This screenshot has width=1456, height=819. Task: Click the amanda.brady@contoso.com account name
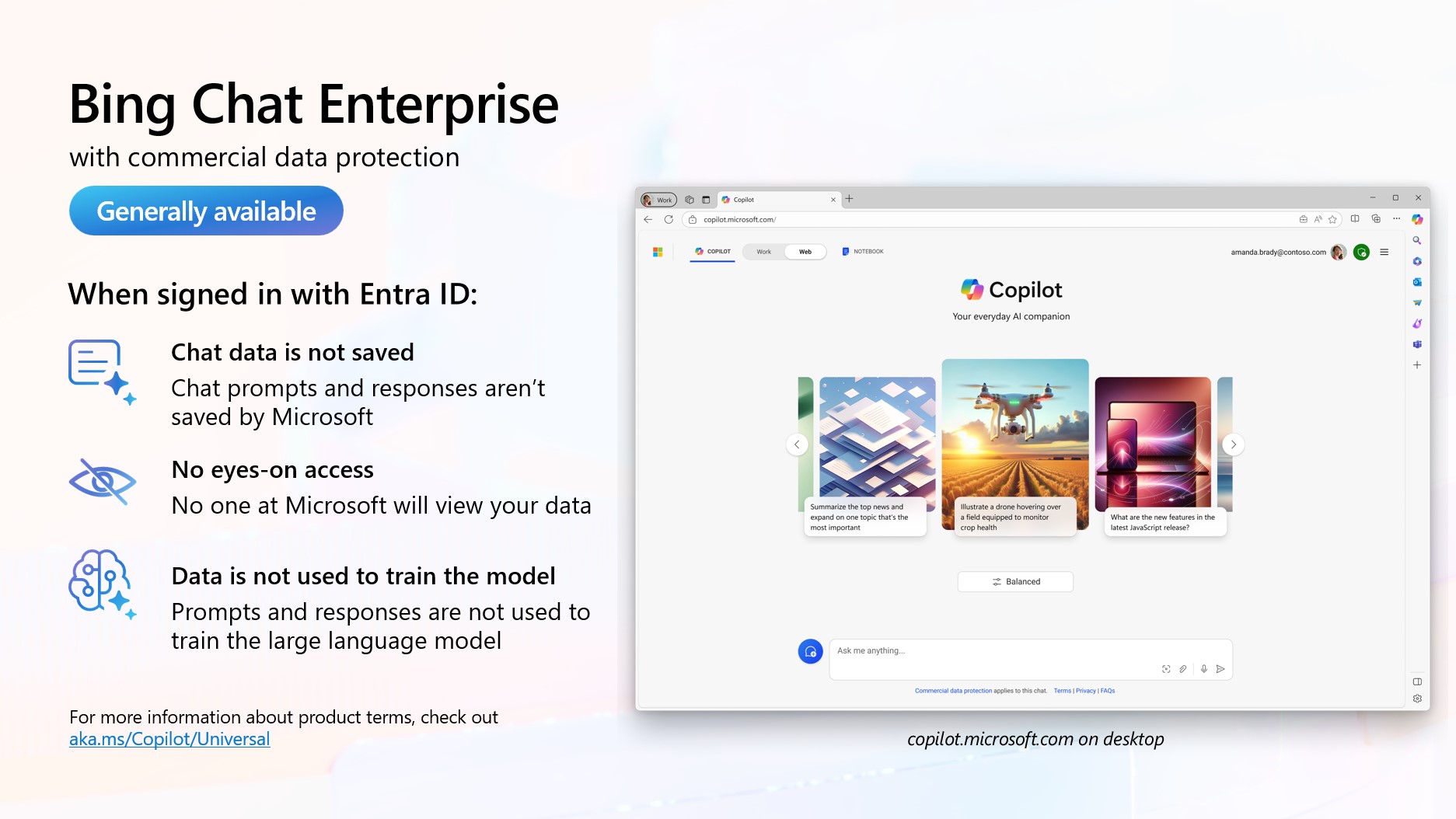pos(1278,253)
